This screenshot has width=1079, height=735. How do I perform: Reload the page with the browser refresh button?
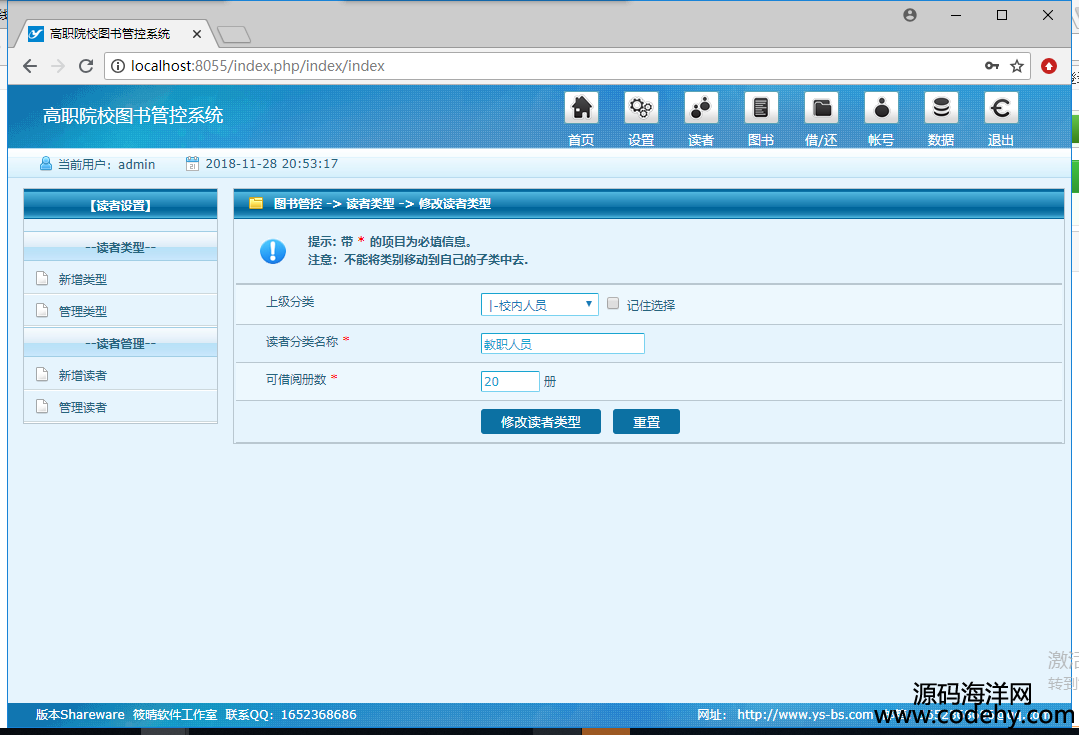coord(86,66)
